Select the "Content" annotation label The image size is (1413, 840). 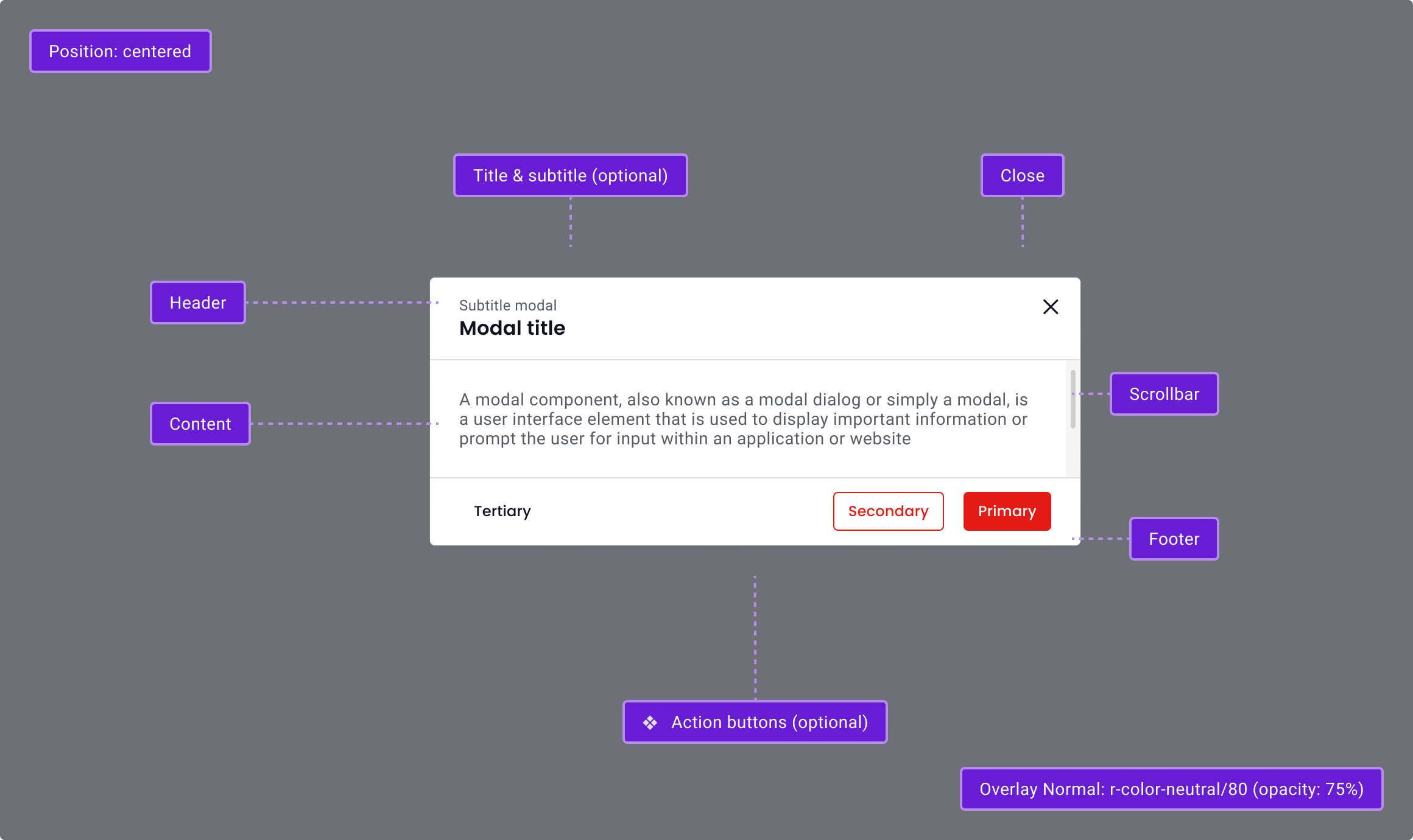tap(200, 424)
